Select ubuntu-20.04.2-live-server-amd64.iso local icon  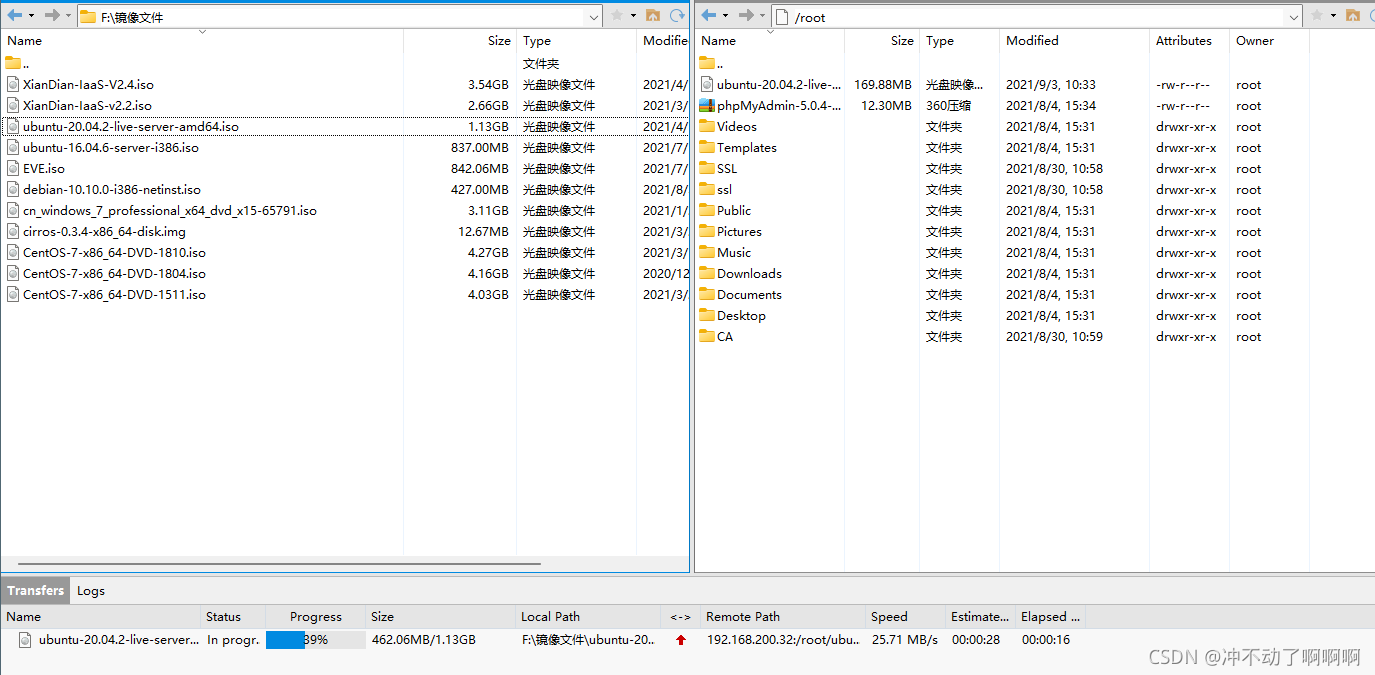[13, 127]
